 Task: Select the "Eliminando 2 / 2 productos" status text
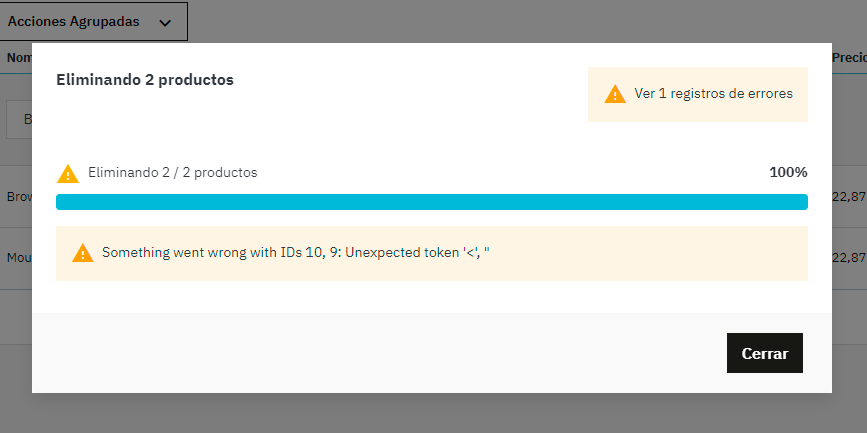172,172
